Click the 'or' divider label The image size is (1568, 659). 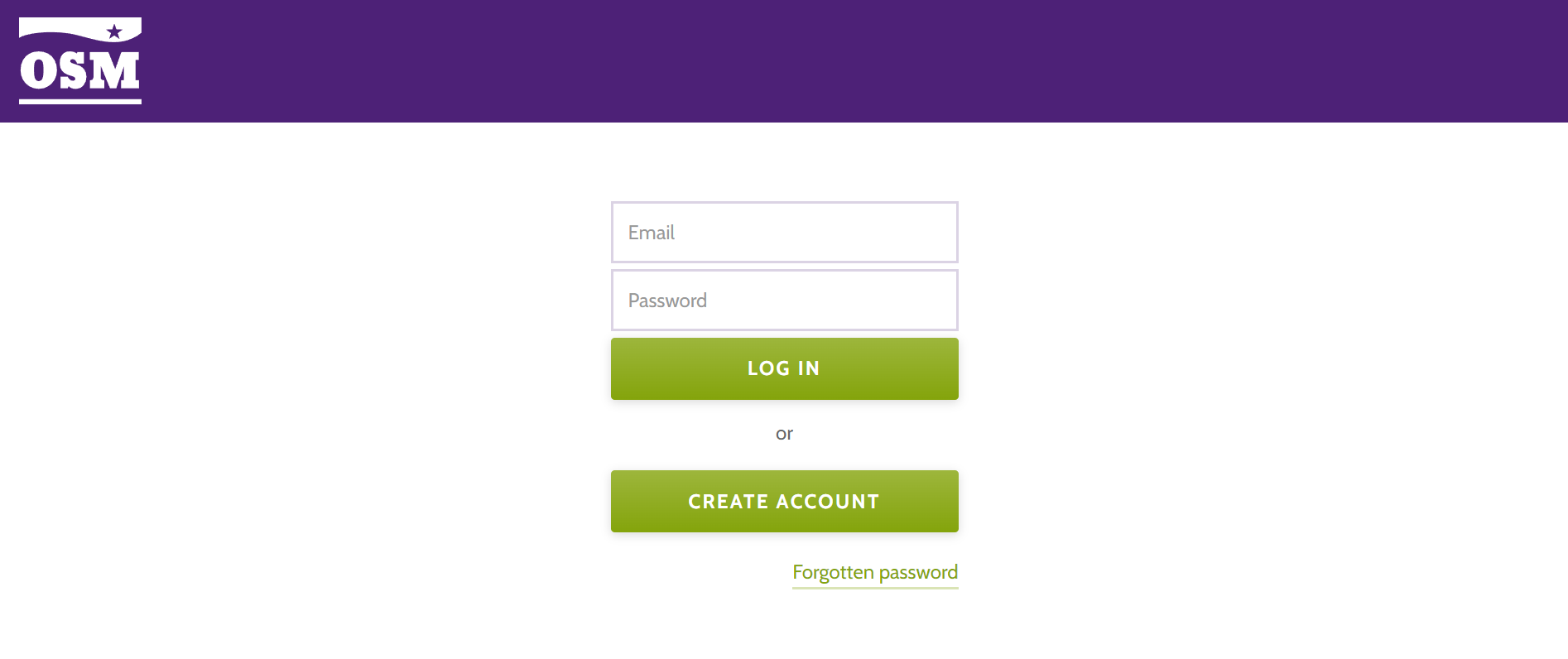784,433
